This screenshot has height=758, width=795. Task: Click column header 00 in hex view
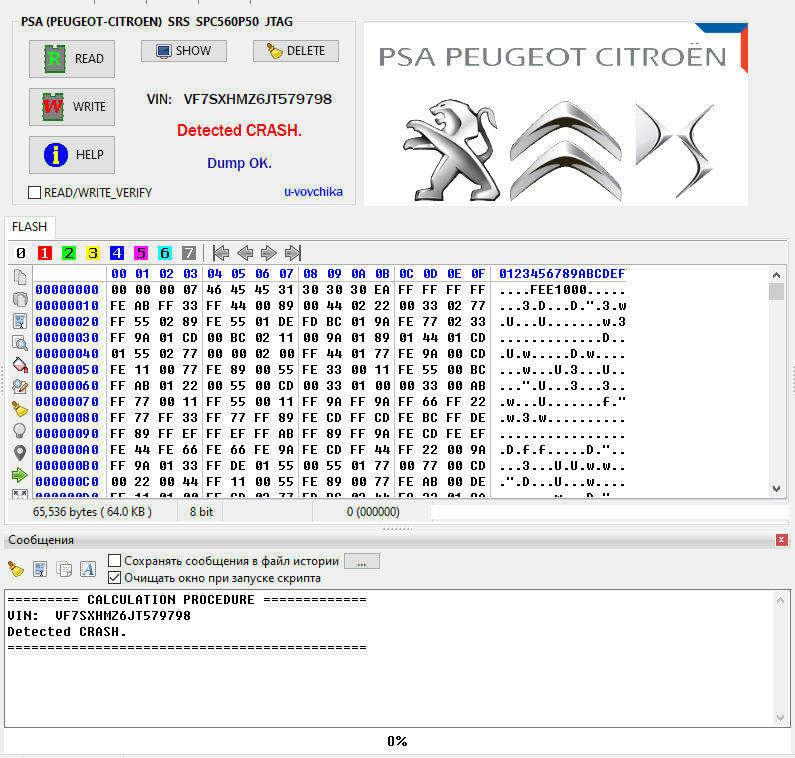[119, 274]
